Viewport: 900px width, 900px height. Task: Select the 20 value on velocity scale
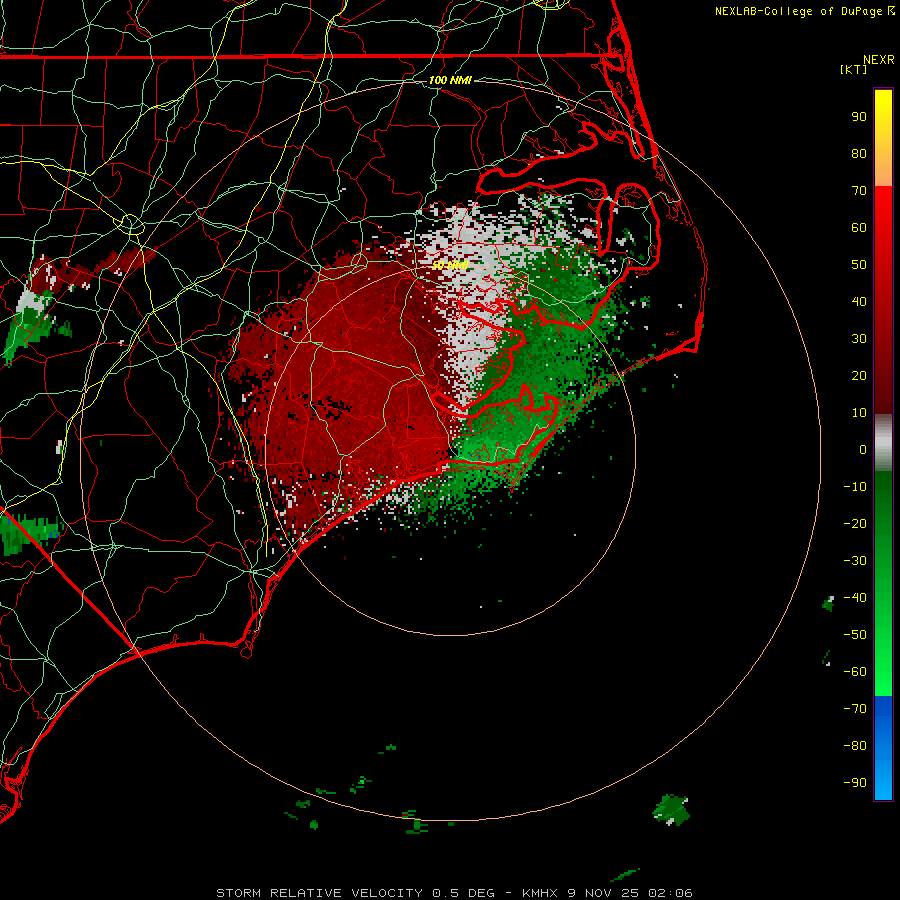coord(859,375)
